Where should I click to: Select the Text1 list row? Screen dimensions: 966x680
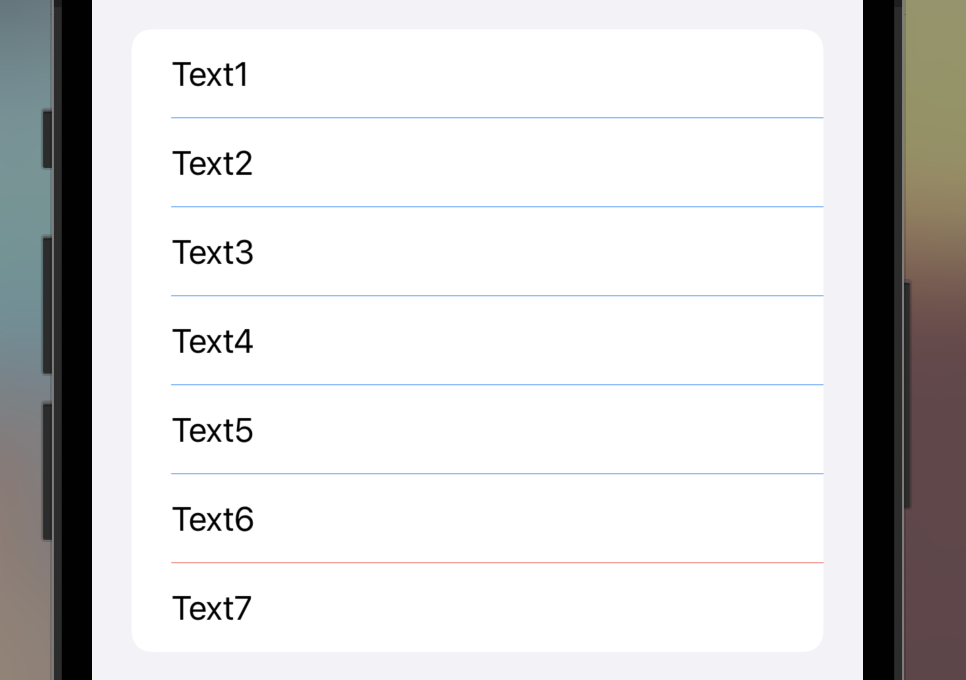477,73
